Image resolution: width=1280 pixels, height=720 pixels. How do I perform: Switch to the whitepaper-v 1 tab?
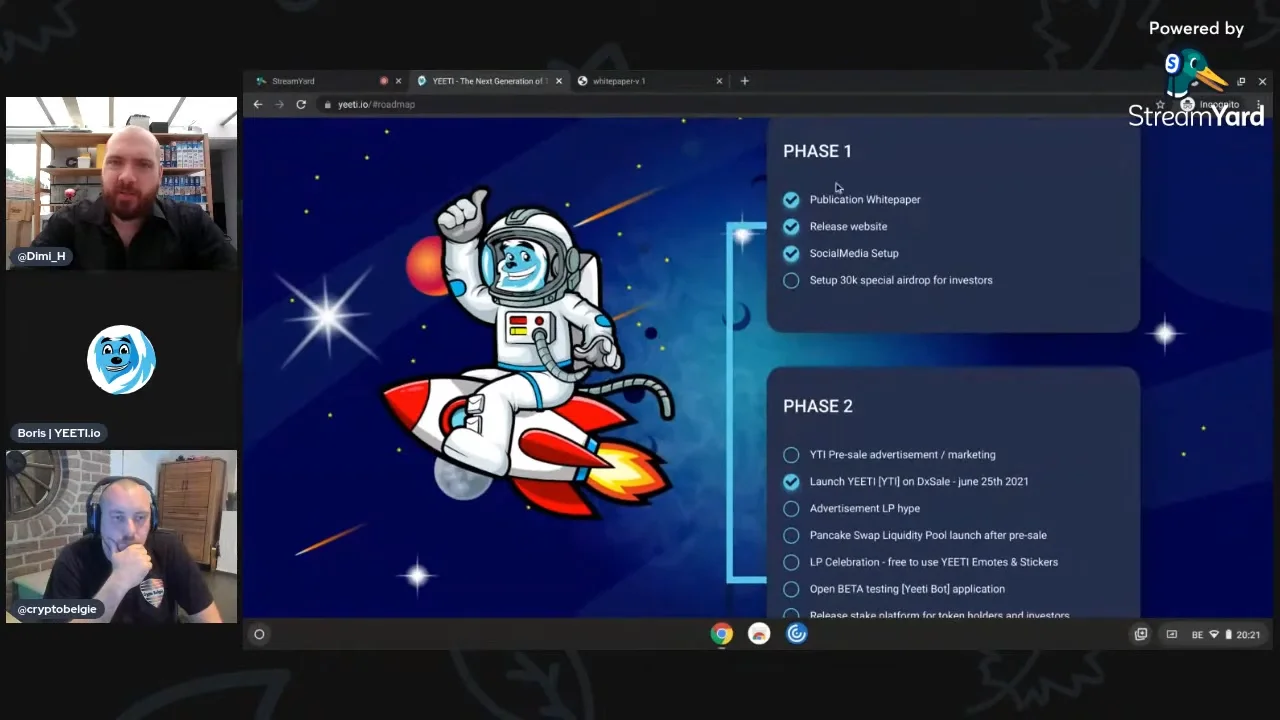pyautogui.click(x=640, y=81)
